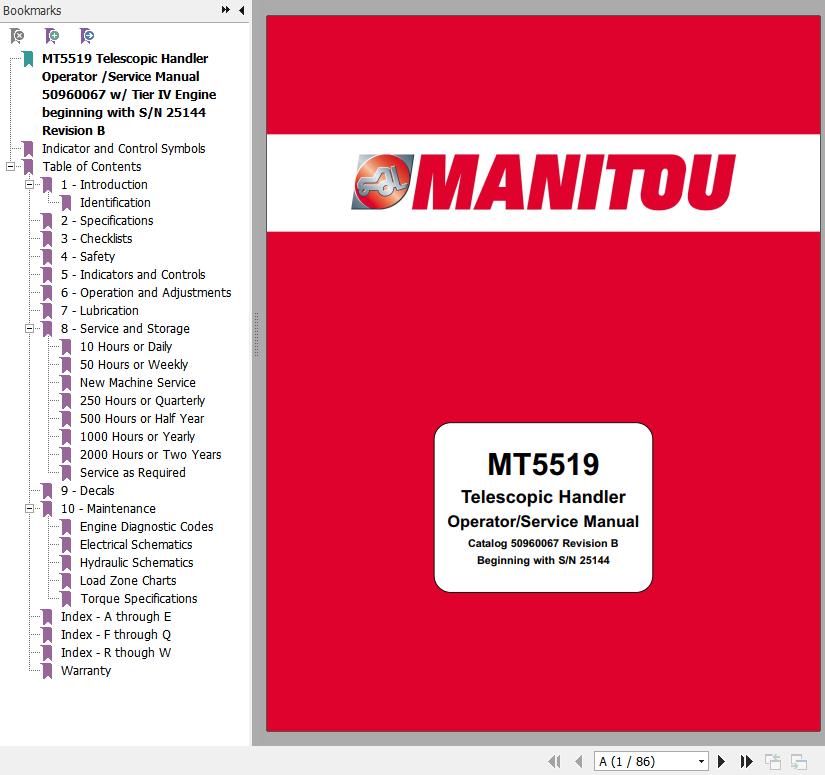Viewport: 825px width, 775px height.
Task: Open Index - R though W bookmark
Action: (116, 652)
